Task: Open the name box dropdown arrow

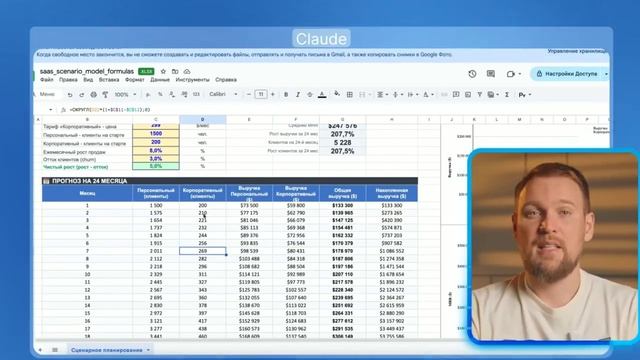Action: click(x=51, y=110)
